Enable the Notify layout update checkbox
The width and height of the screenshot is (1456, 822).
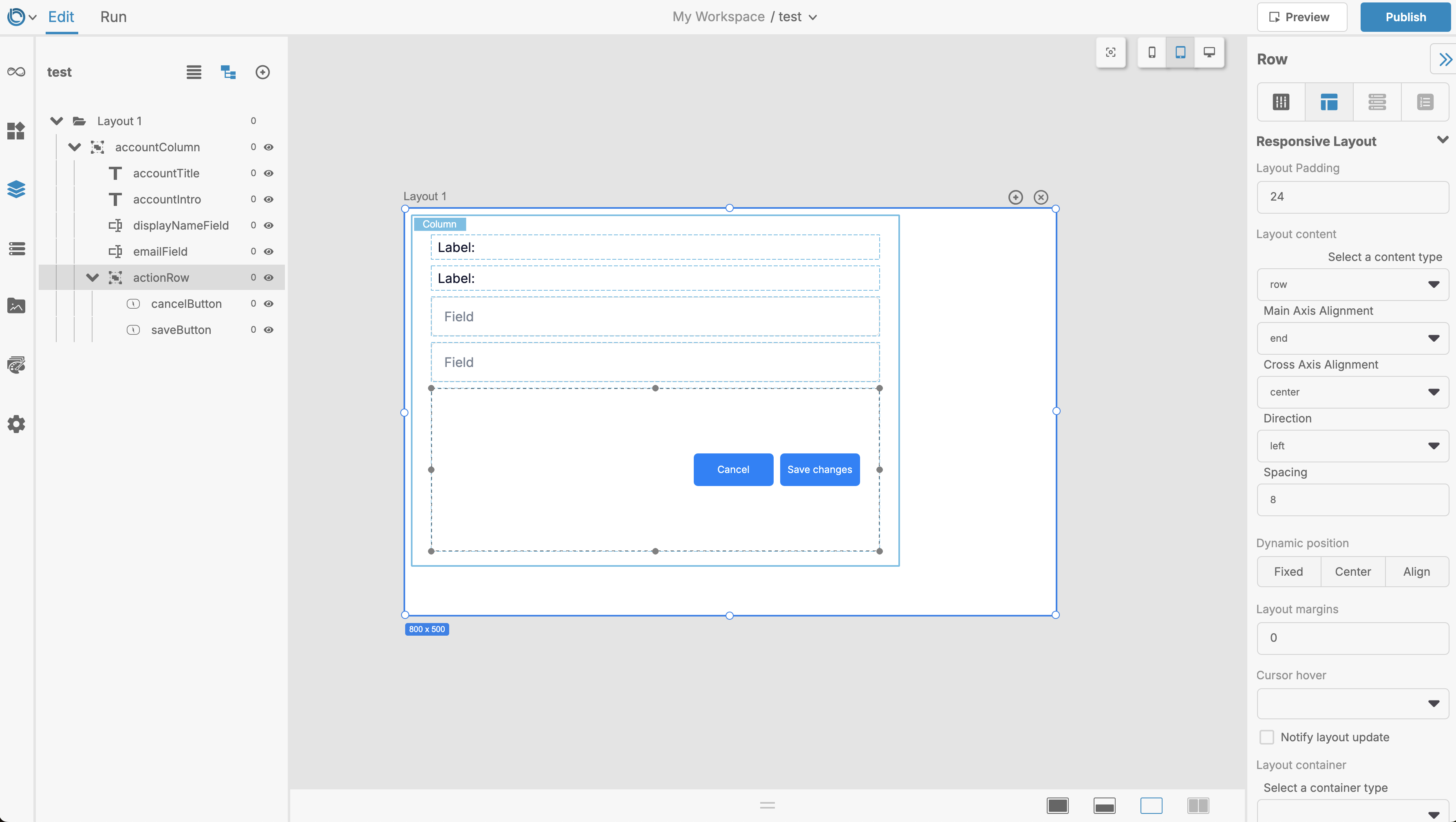click(1266, 737)
